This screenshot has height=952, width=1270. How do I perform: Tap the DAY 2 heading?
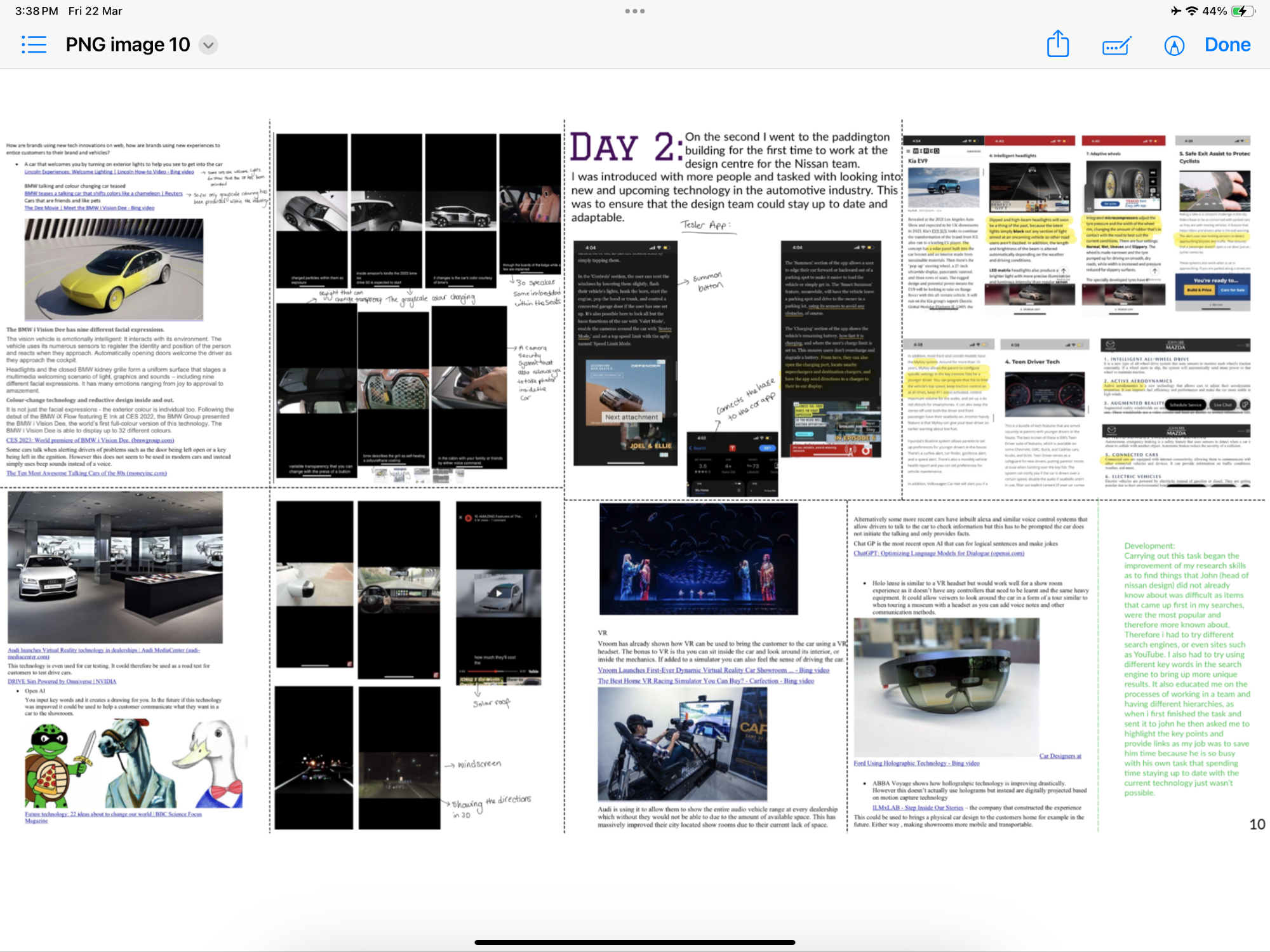pyautogui.click(x=625, y=147)
